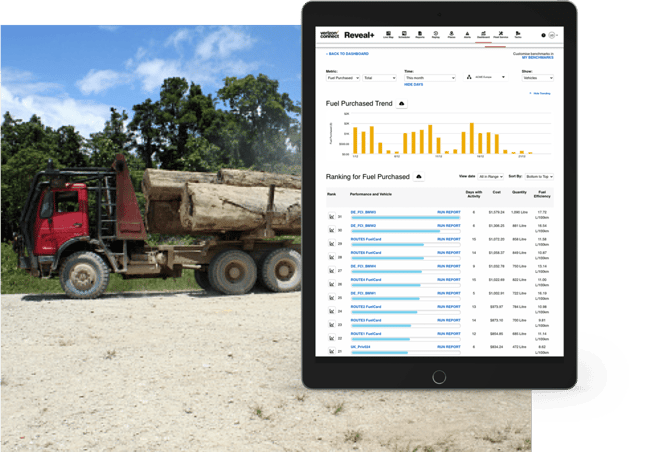Open the Scheduler nav item

pyautogui.click(x=404, y=34)
